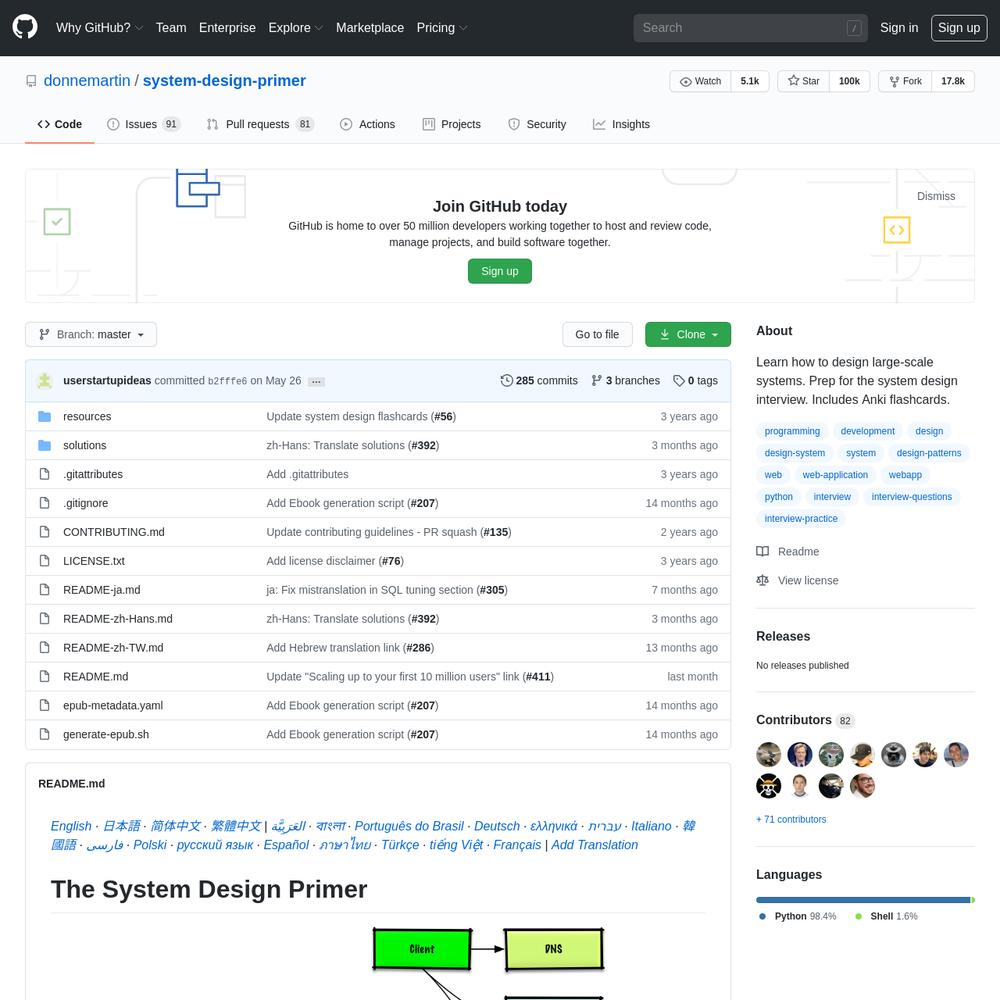Click the file icon next to README-zh-TW.md

click(44, 647)
